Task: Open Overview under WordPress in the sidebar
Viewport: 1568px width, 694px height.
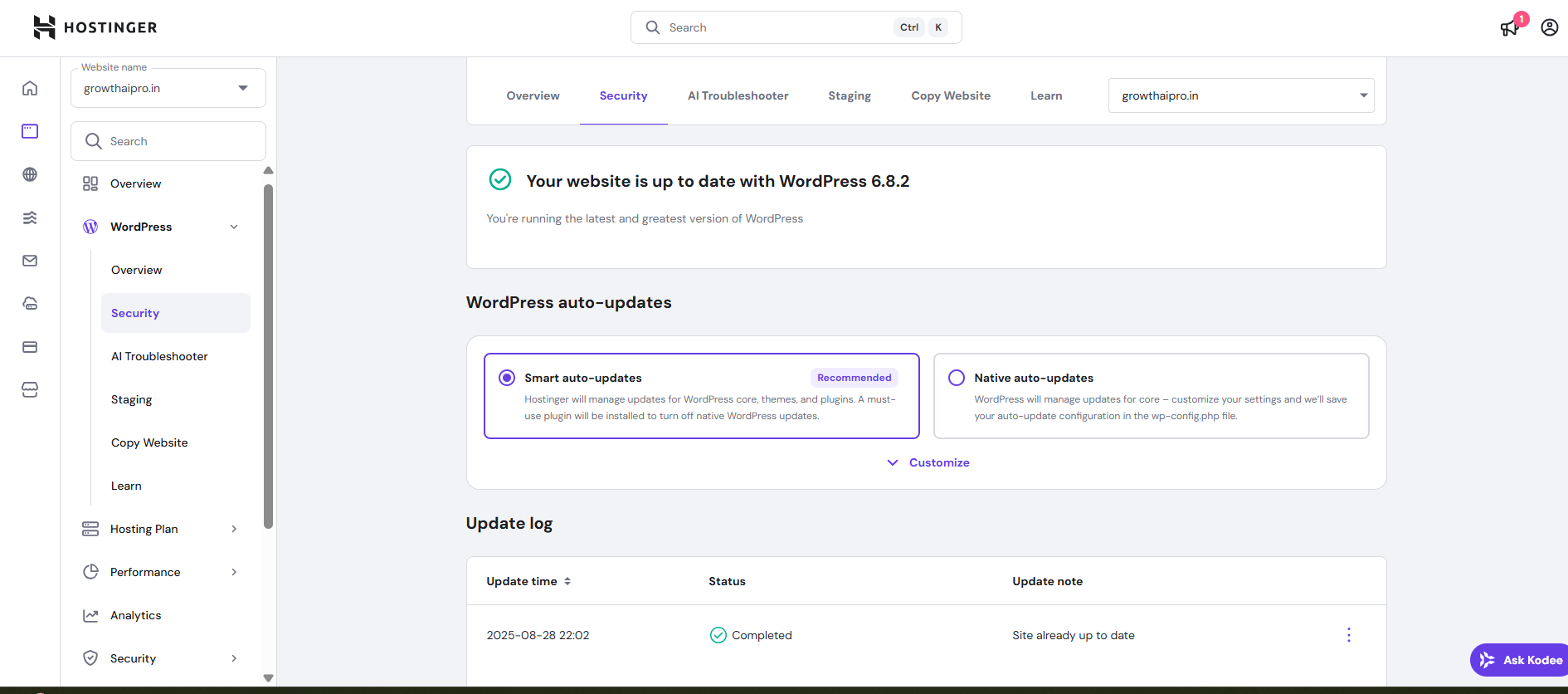Action: coord(176,270)
